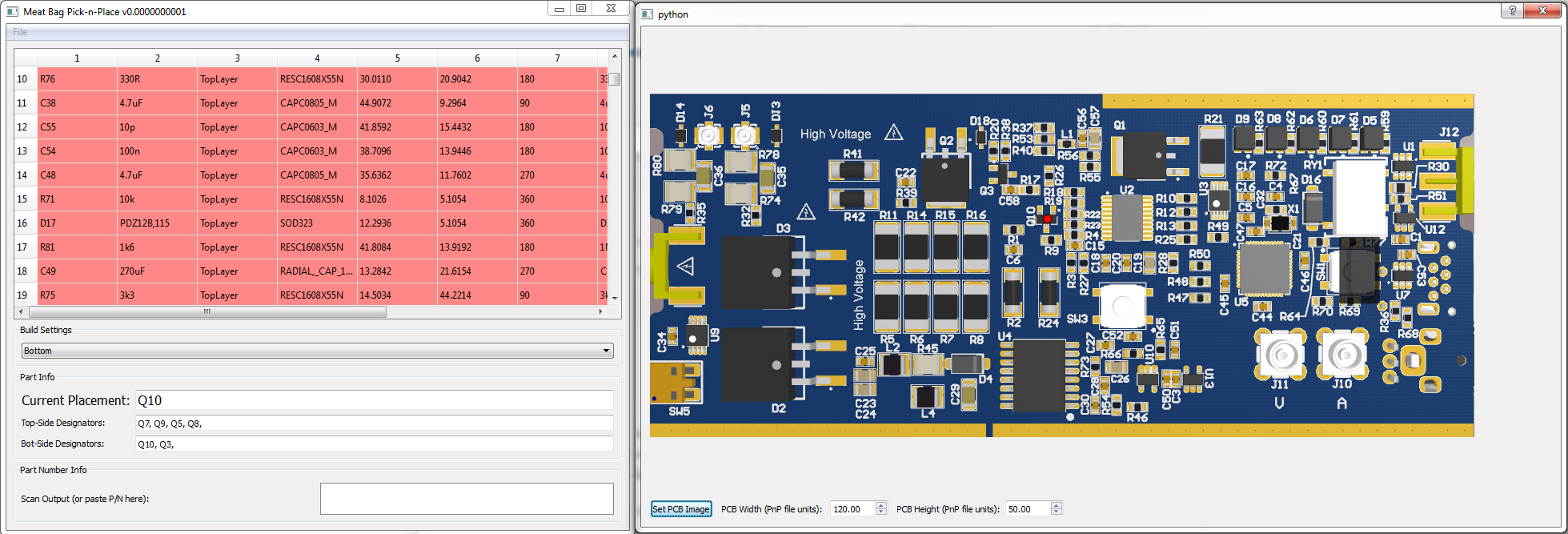Click the 13.9446 coordinate cell
1568x534 pixels.
477,151
